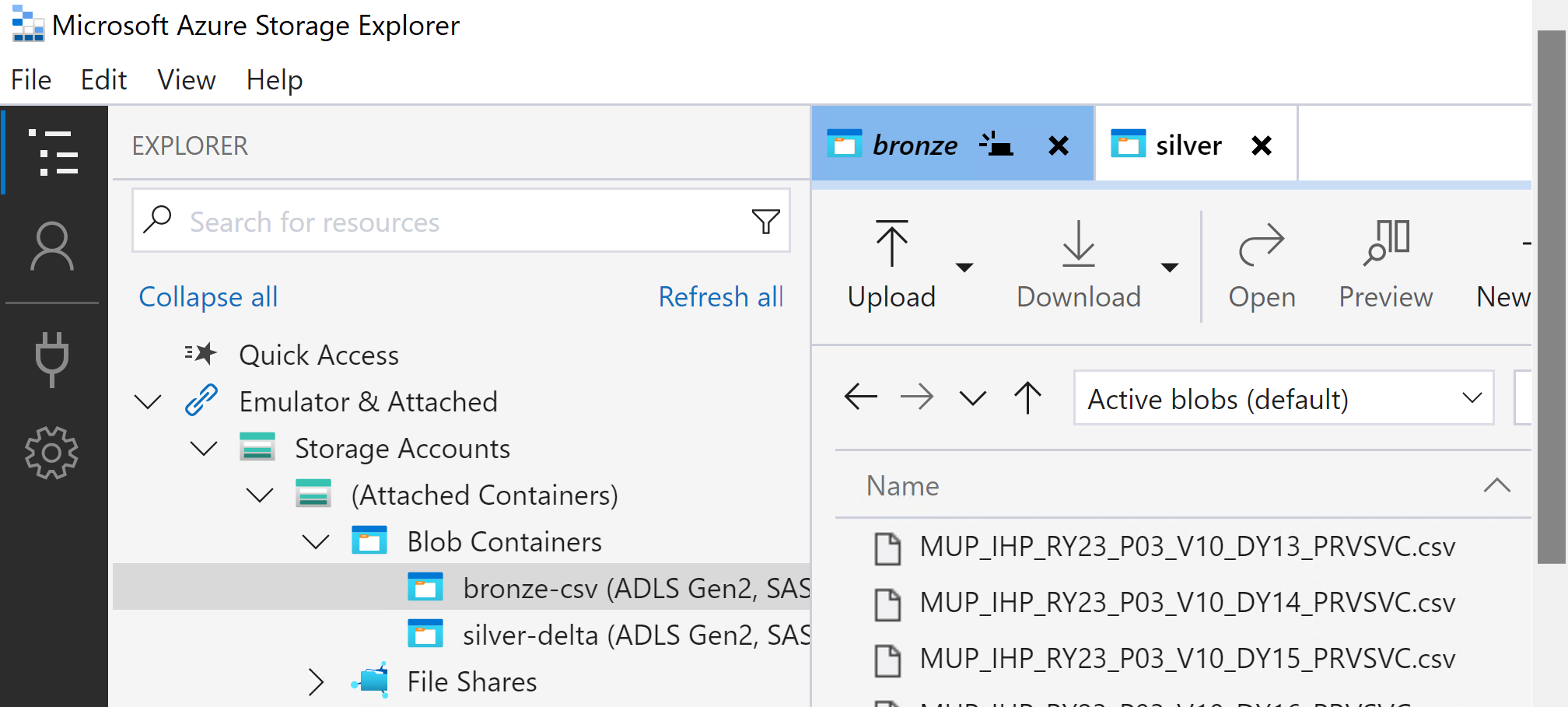Click the Refresh all link

coord(720,296)
